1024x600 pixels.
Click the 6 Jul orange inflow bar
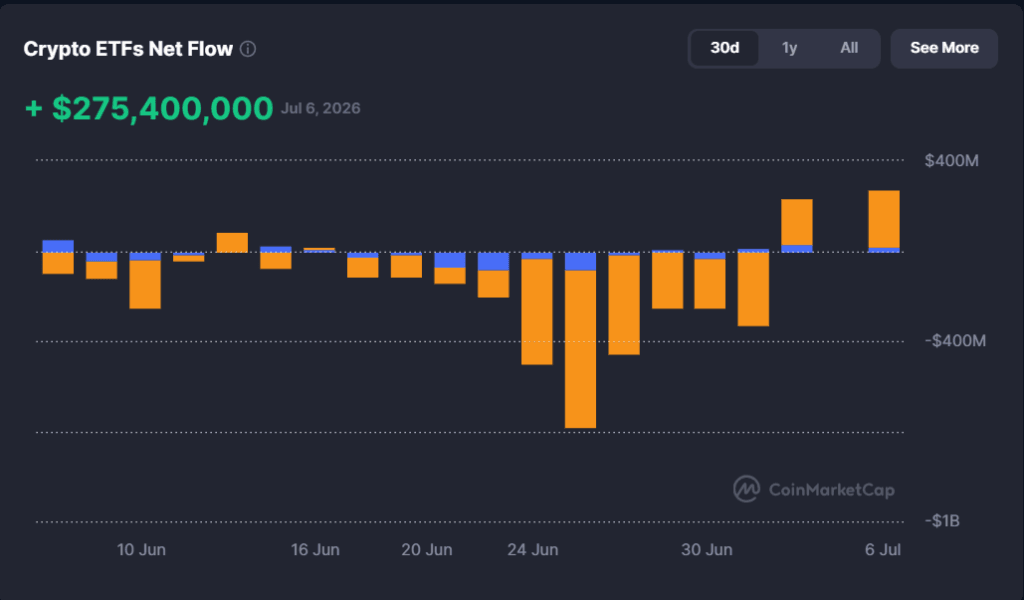(x=884, y=219)
